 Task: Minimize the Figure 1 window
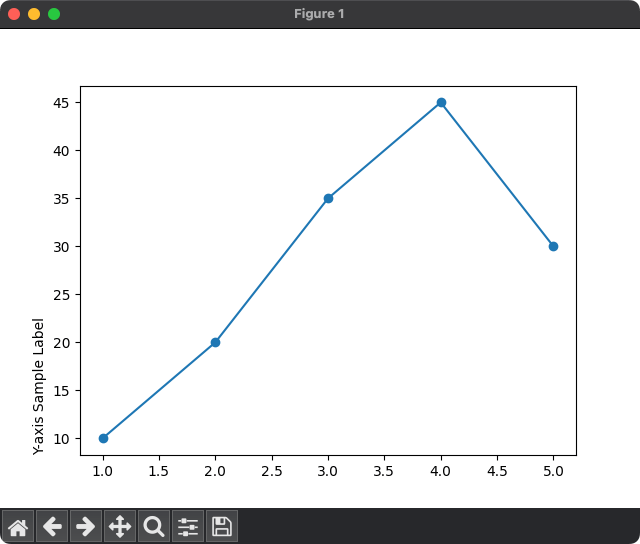[34, 14]
